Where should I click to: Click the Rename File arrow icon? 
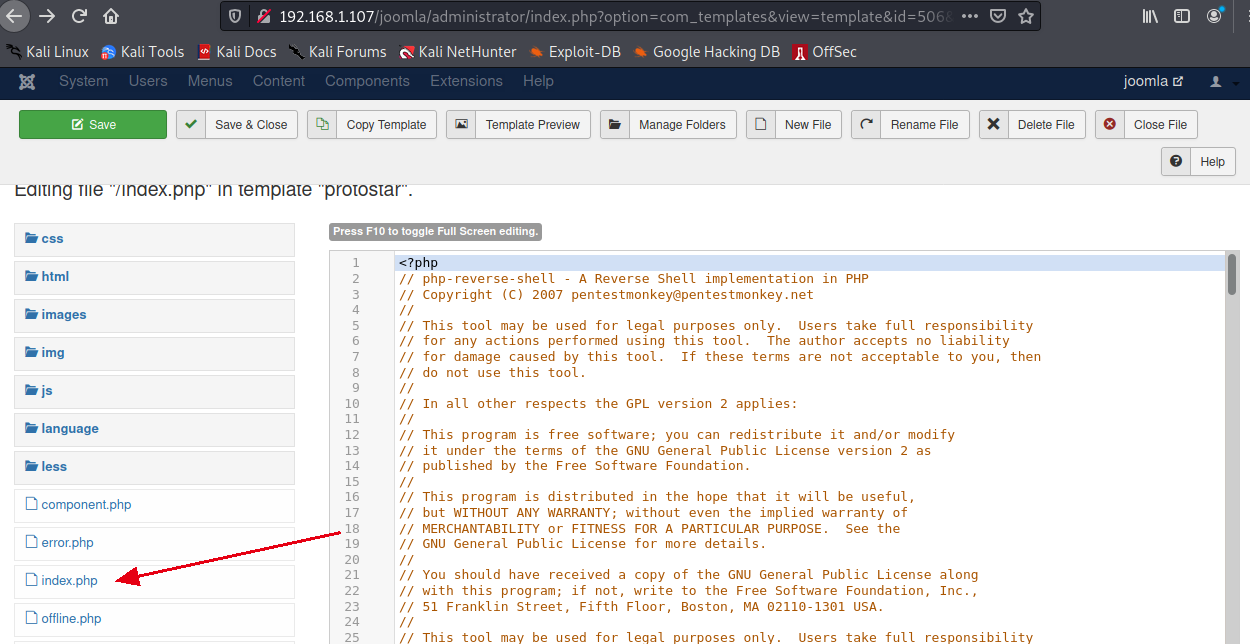click(x=866, y=124)
